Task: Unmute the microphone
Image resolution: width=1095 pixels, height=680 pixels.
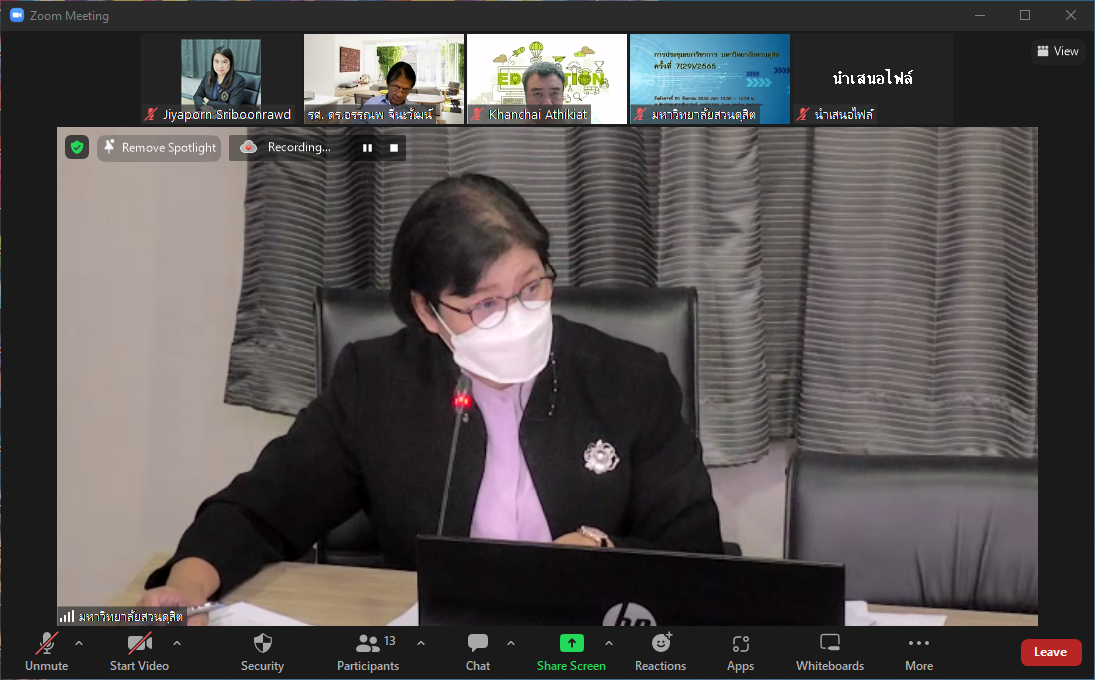Action: tap(47, 651)
